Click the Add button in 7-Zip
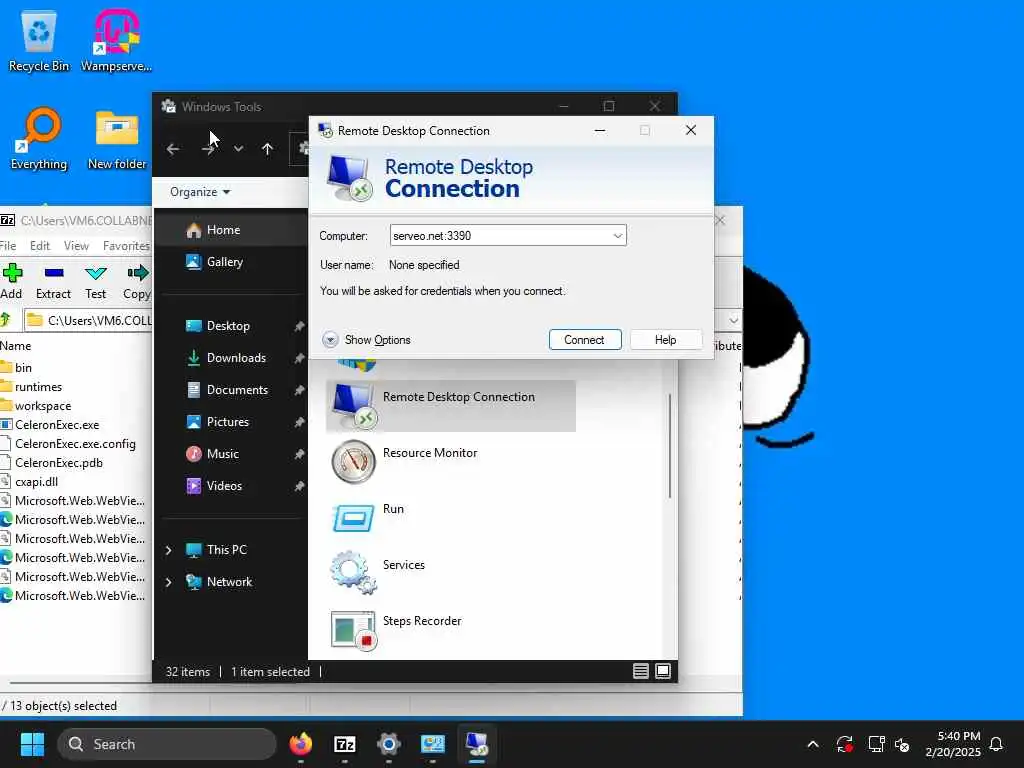 click(x=12, y=281)
